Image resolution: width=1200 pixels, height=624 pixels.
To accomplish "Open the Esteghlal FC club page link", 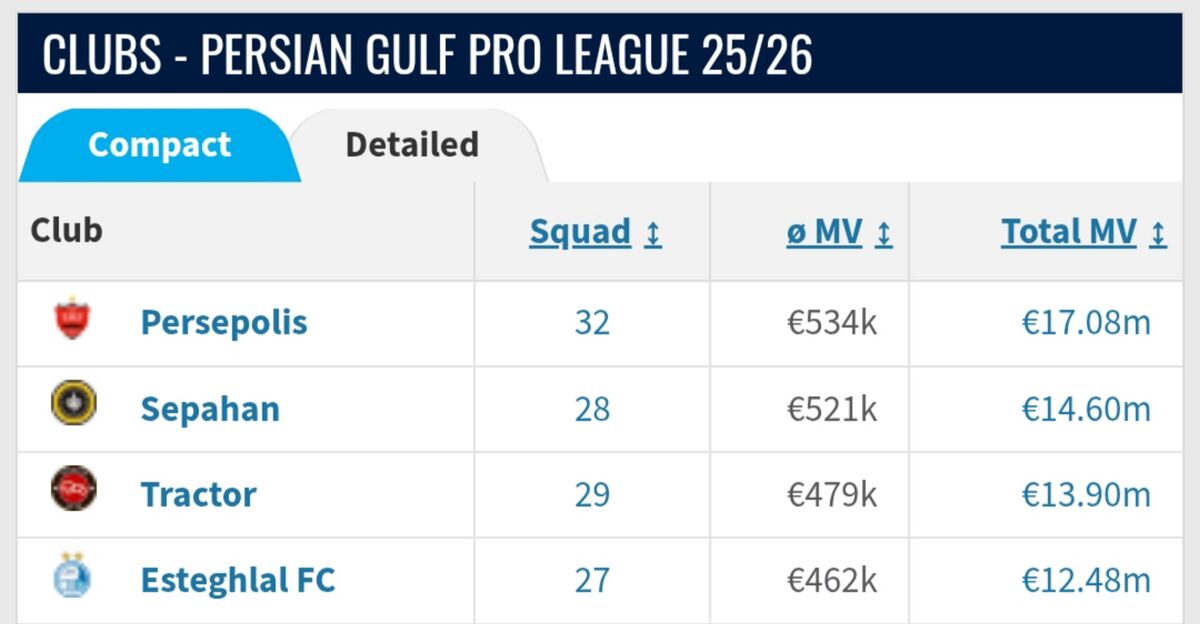I will (238, 581).
